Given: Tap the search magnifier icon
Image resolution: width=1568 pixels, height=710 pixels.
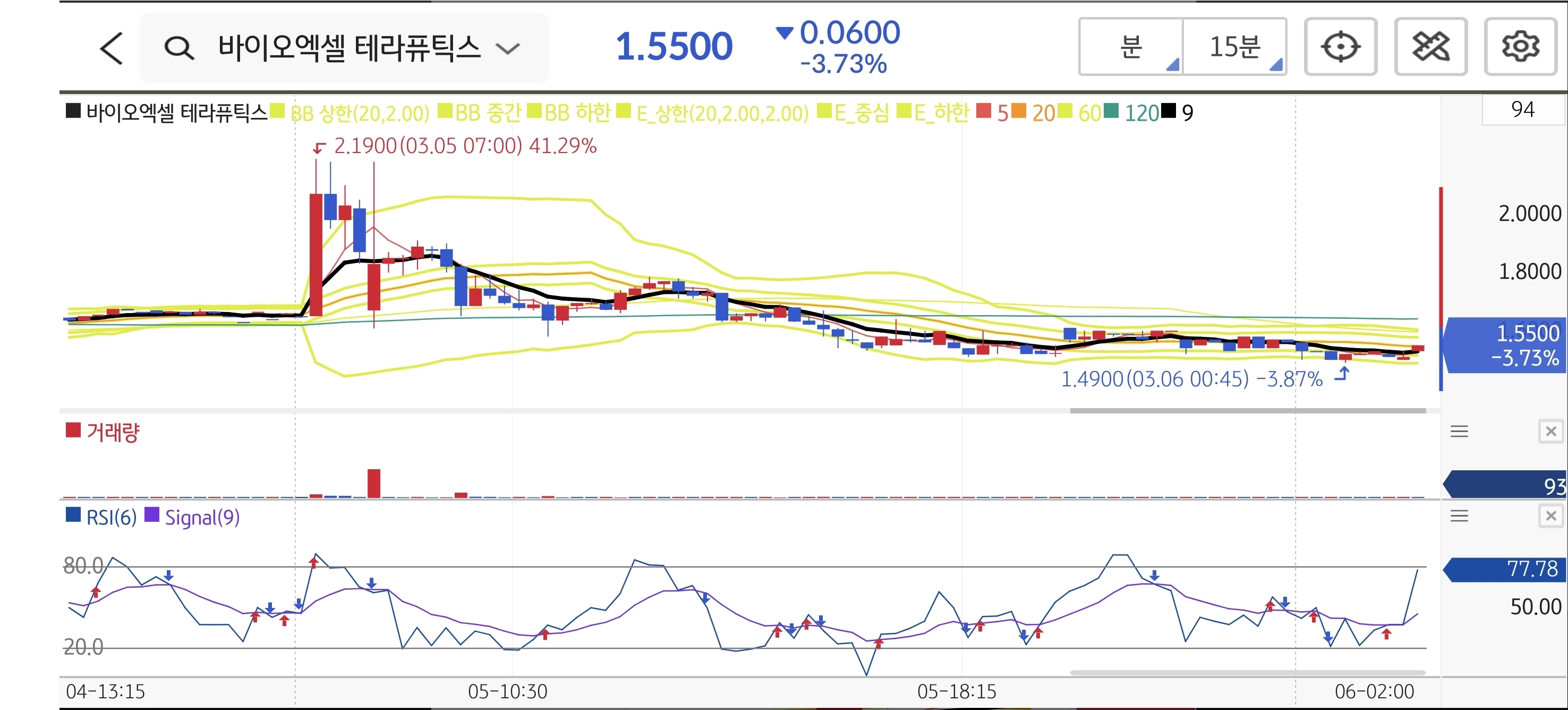Looking at the screenshot, I should coord(179,48).
